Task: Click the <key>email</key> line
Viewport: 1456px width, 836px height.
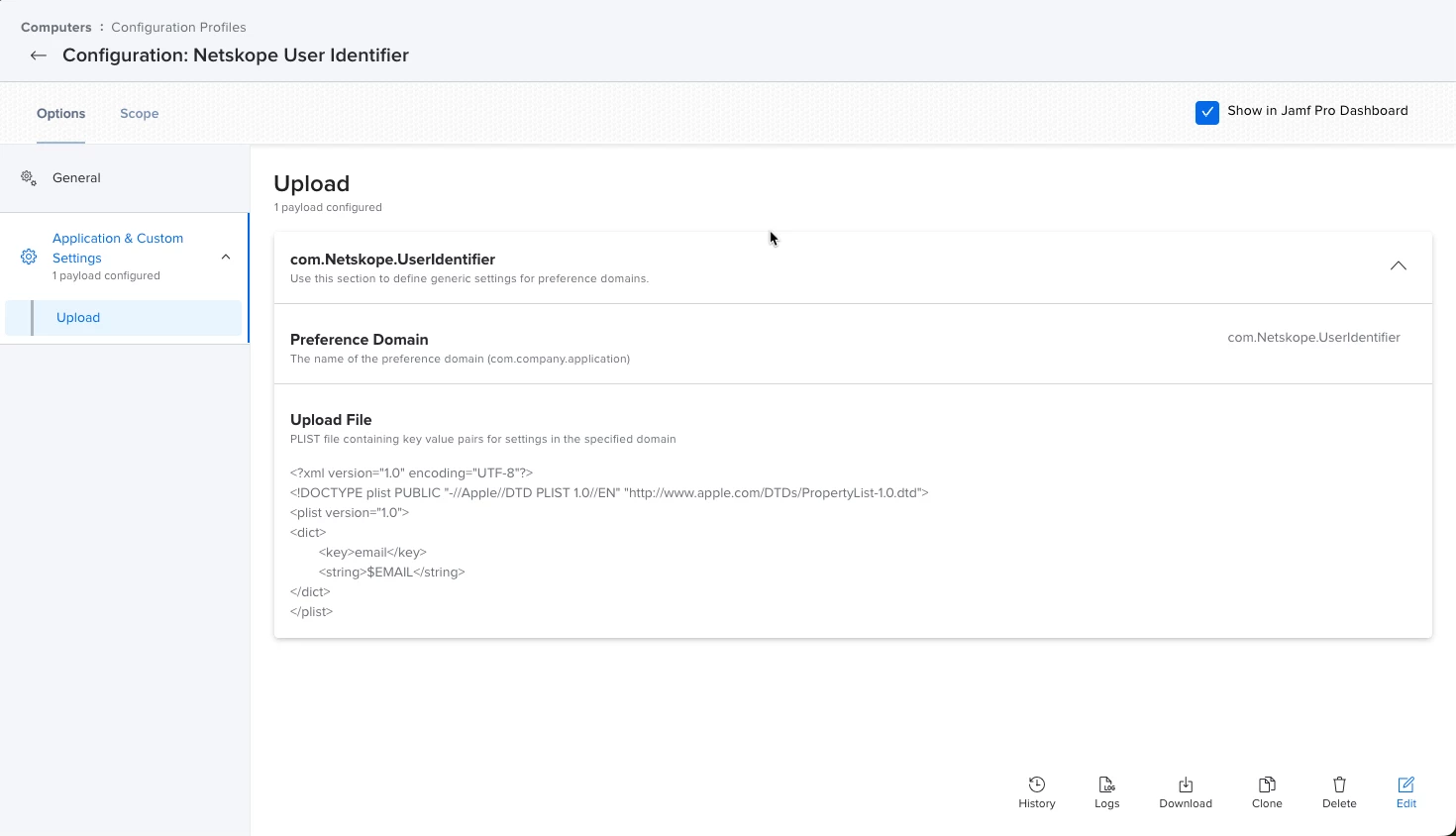Action: tap(372, 553)
